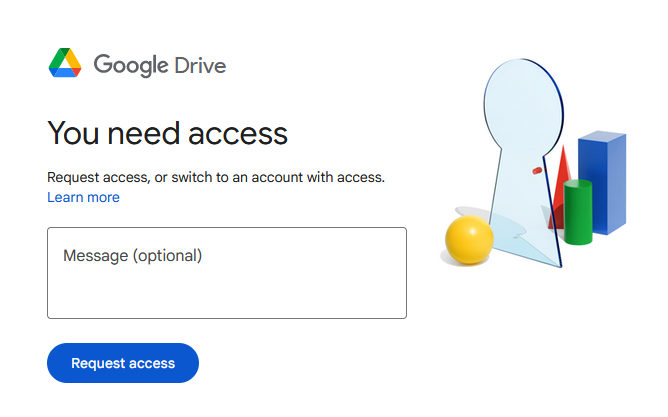Click the You need access heading

(167, 133)
